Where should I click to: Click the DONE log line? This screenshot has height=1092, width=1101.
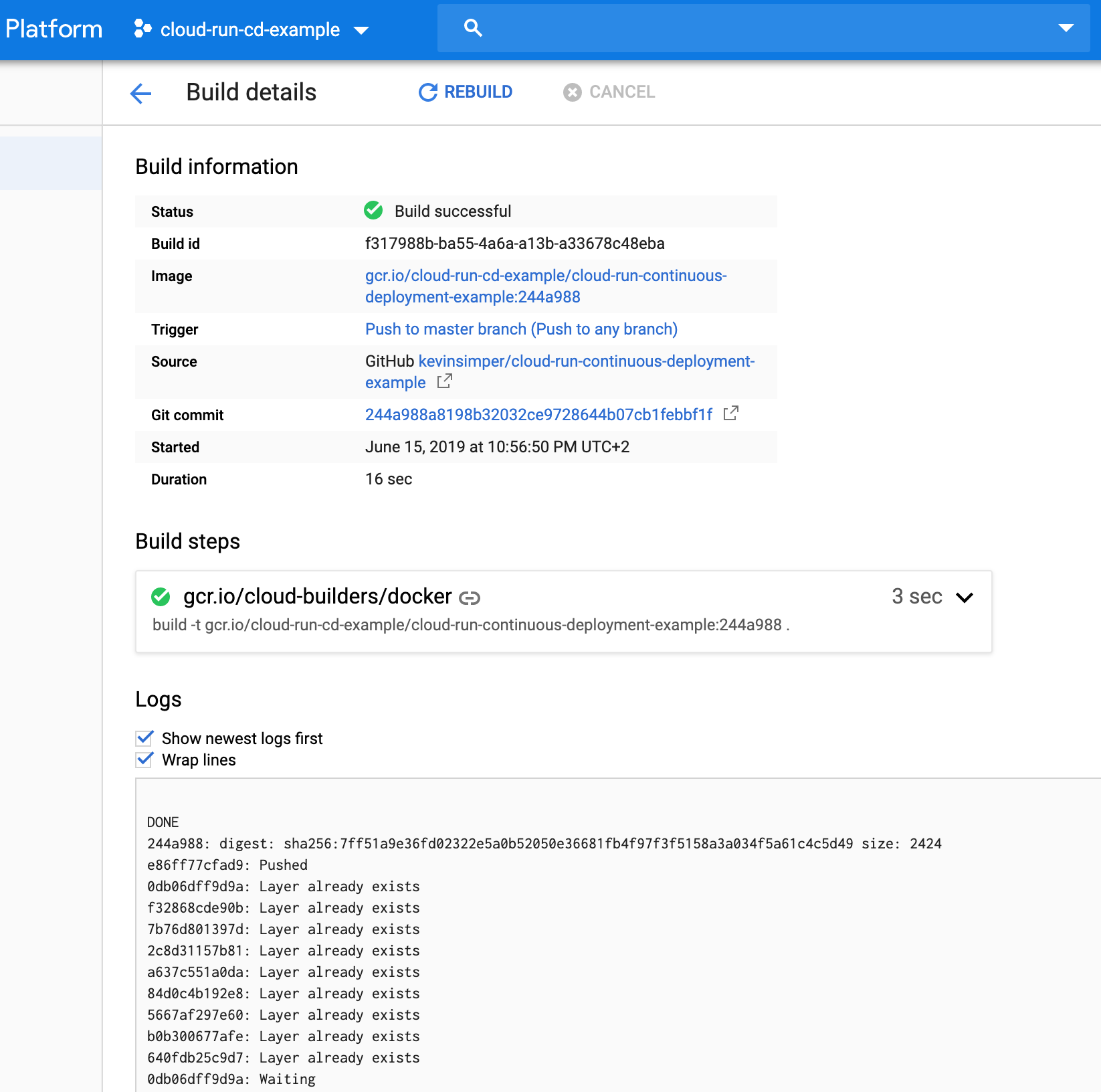163,822
